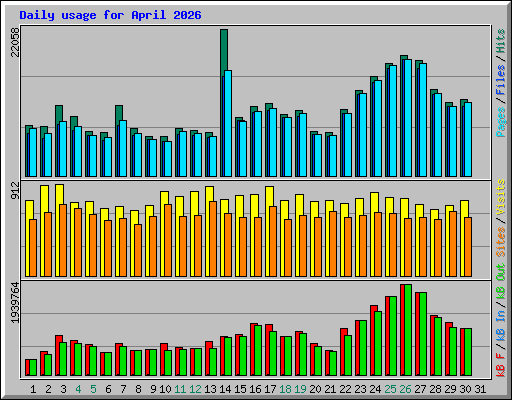The width and height of the screenshot is (512, 400).
Task: Click day label 9 on the x-axis
Action: tap(153, 389)
